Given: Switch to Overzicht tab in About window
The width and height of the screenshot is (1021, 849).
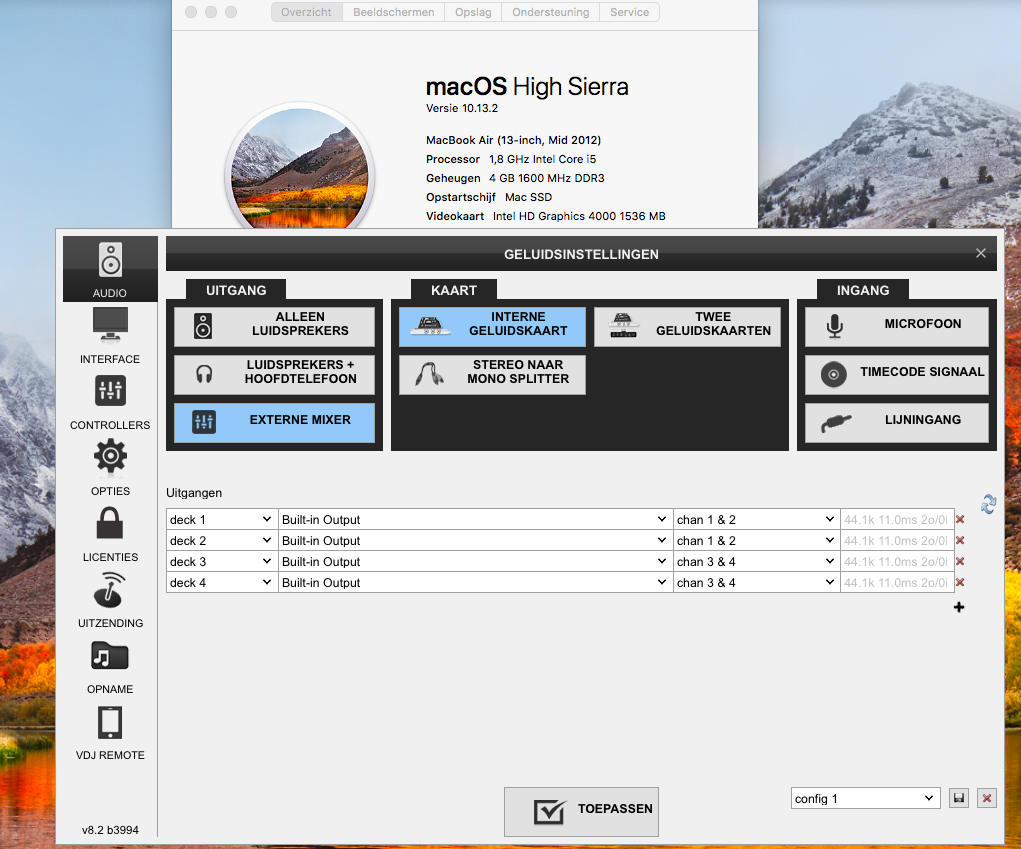Looking at the screenshot, I should coord(307,12).
